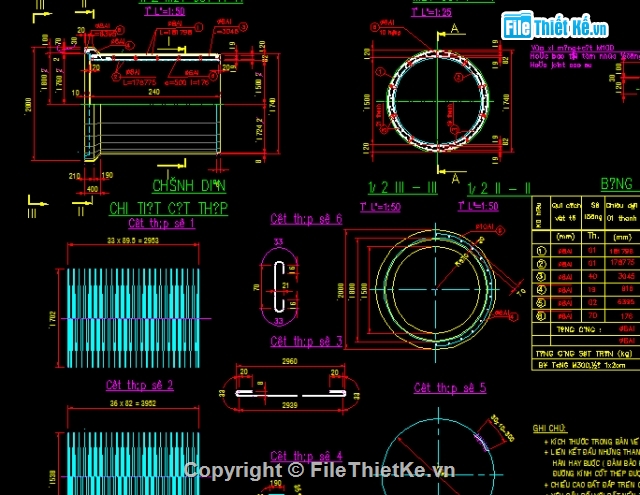Click the '1/ 2 III - III' section title
The width and height of the screenshot is (640, 495).
tap(402, 188)
